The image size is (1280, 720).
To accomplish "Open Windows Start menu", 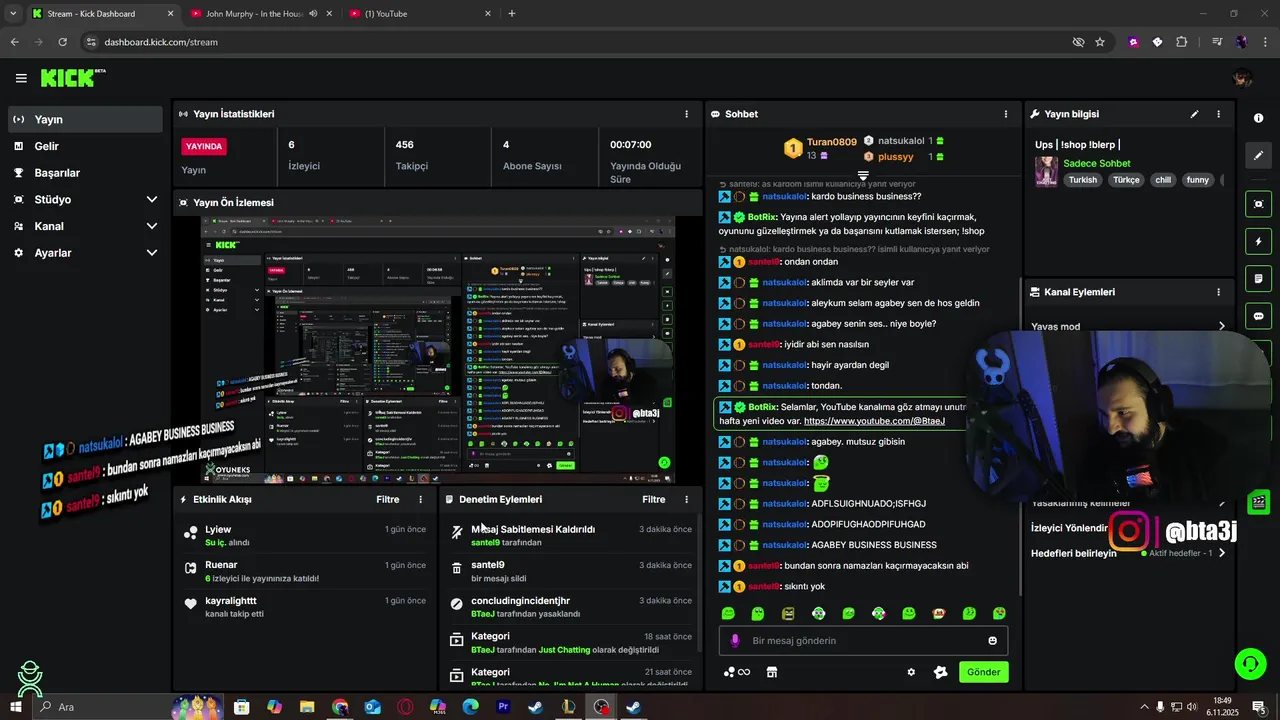I will pos(16,707).
